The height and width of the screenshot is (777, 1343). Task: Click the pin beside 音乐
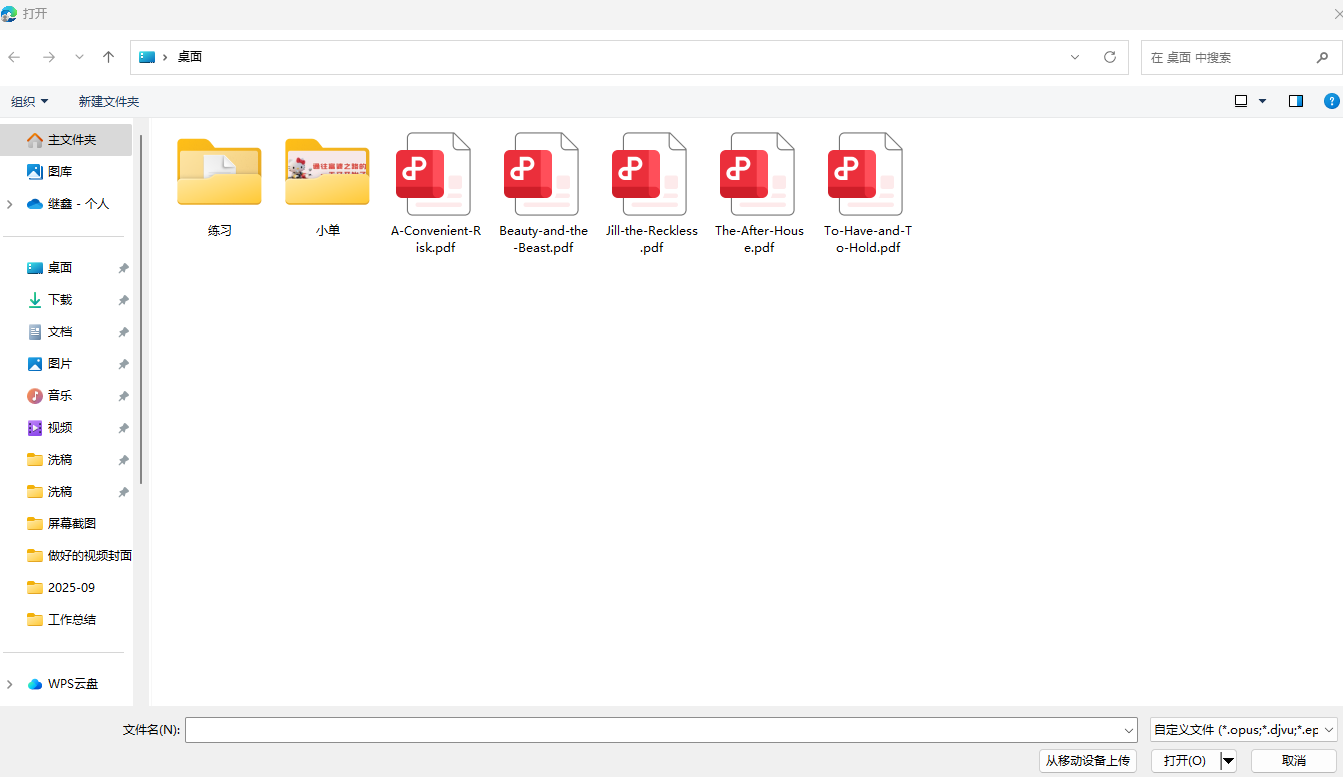pyautogui.click(x=123, y=396)
